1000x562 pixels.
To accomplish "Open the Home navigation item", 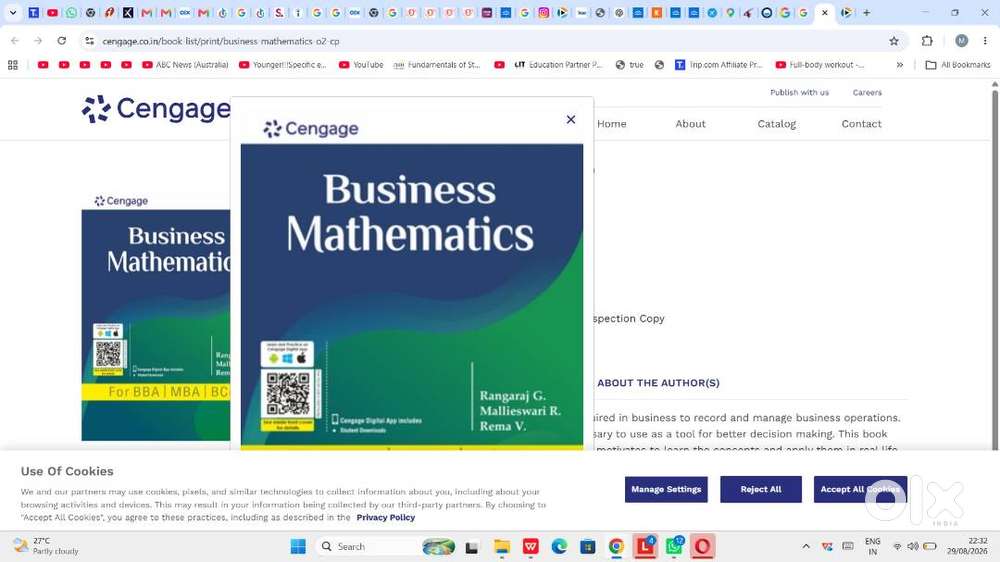I will click(x=612, y=124).
